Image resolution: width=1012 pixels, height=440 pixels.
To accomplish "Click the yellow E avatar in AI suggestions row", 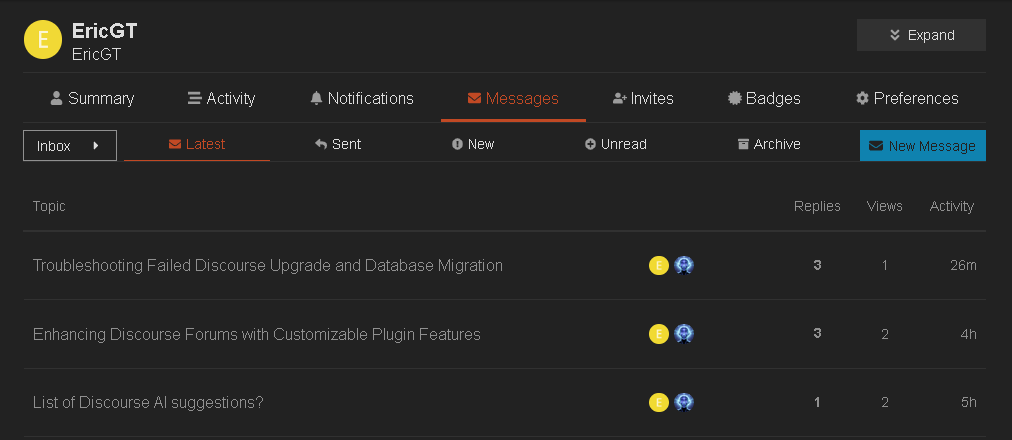I will click(x=658, y=403).
